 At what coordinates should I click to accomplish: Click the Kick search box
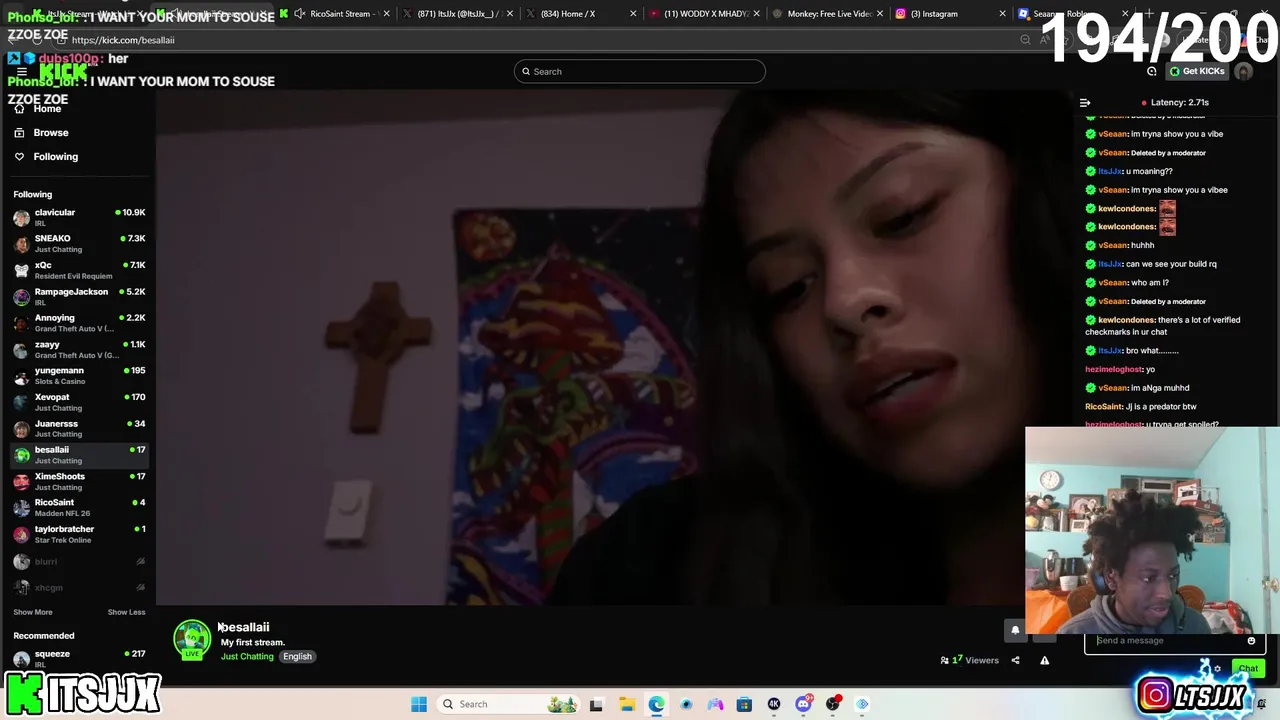(640, 71)
